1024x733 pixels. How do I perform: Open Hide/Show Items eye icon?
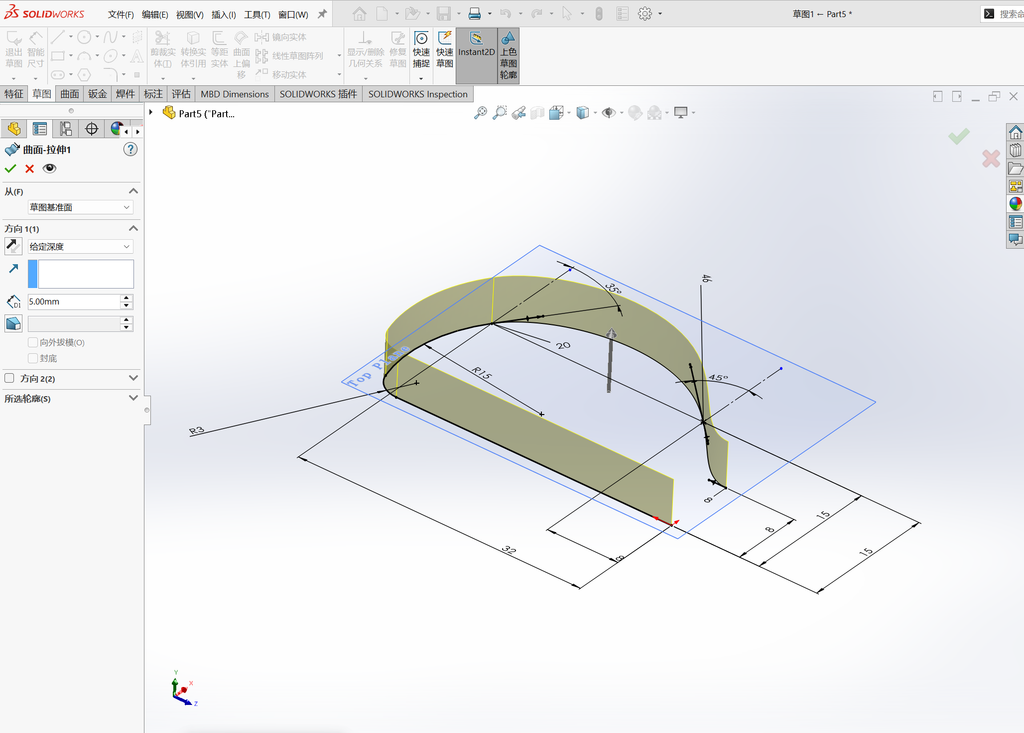coord(609,112)
